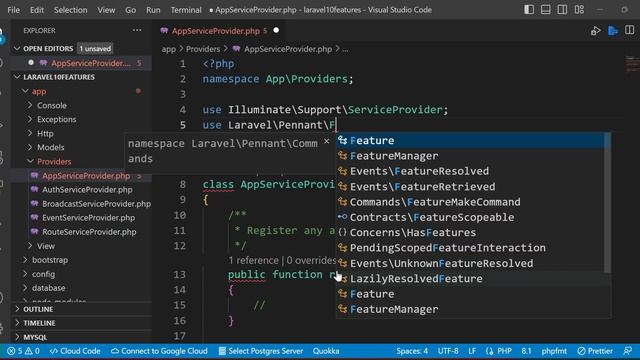Choose Events\FeatureResolved suggestion
Screen dimensions: 640x360
click(471, 171)
